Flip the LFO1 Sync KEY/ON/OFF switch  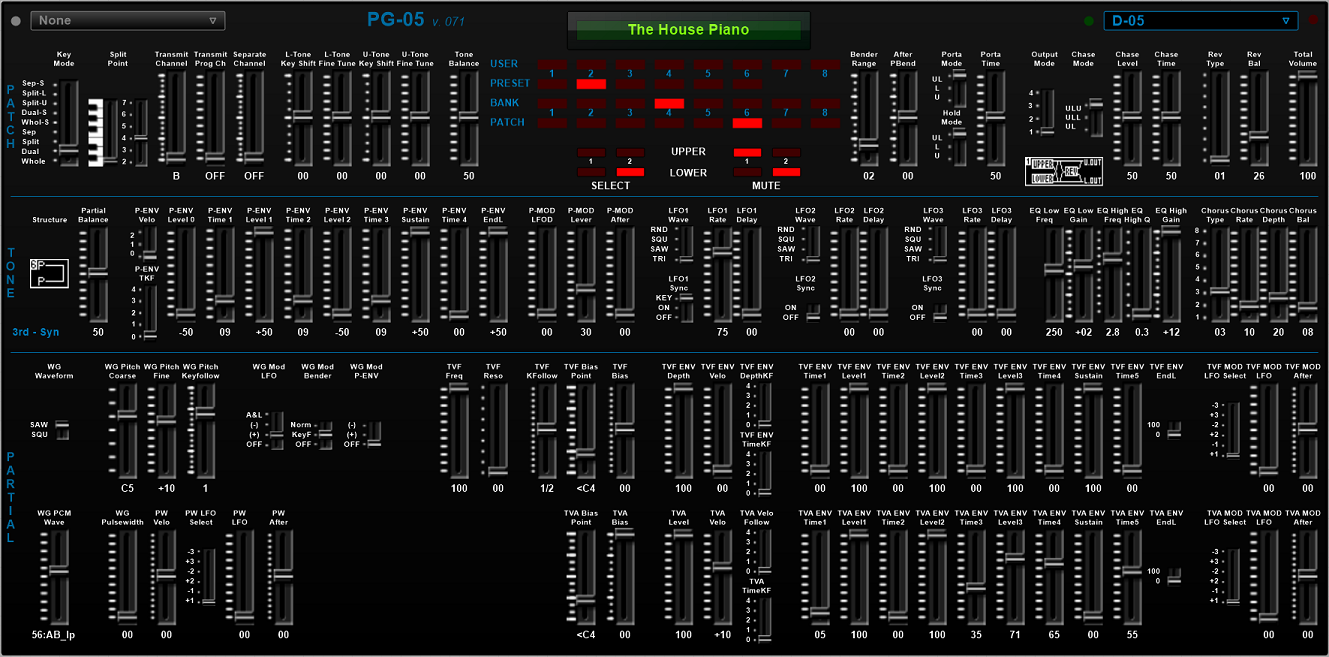[x=686, y=307]
